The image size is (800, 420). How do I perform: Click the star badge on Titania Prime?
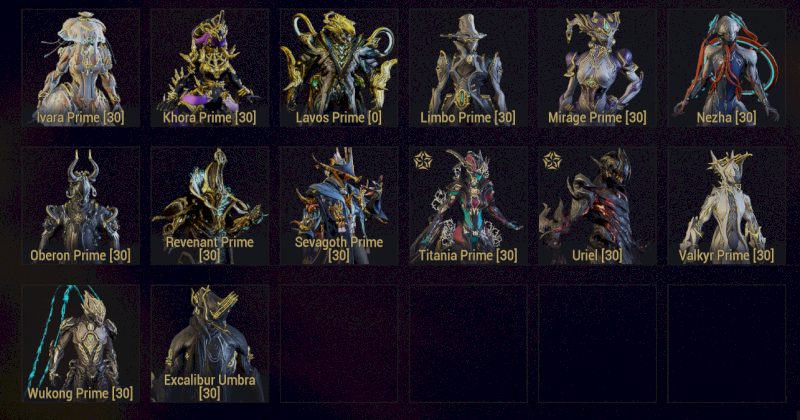pyautogui.click(x=423, y=161)
